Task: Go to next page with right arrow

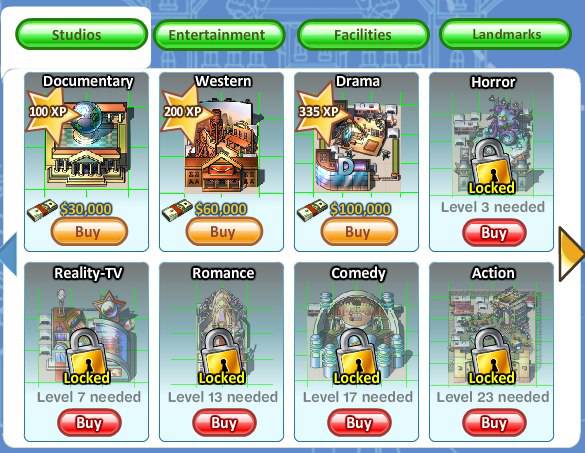Action: point(571,254)
